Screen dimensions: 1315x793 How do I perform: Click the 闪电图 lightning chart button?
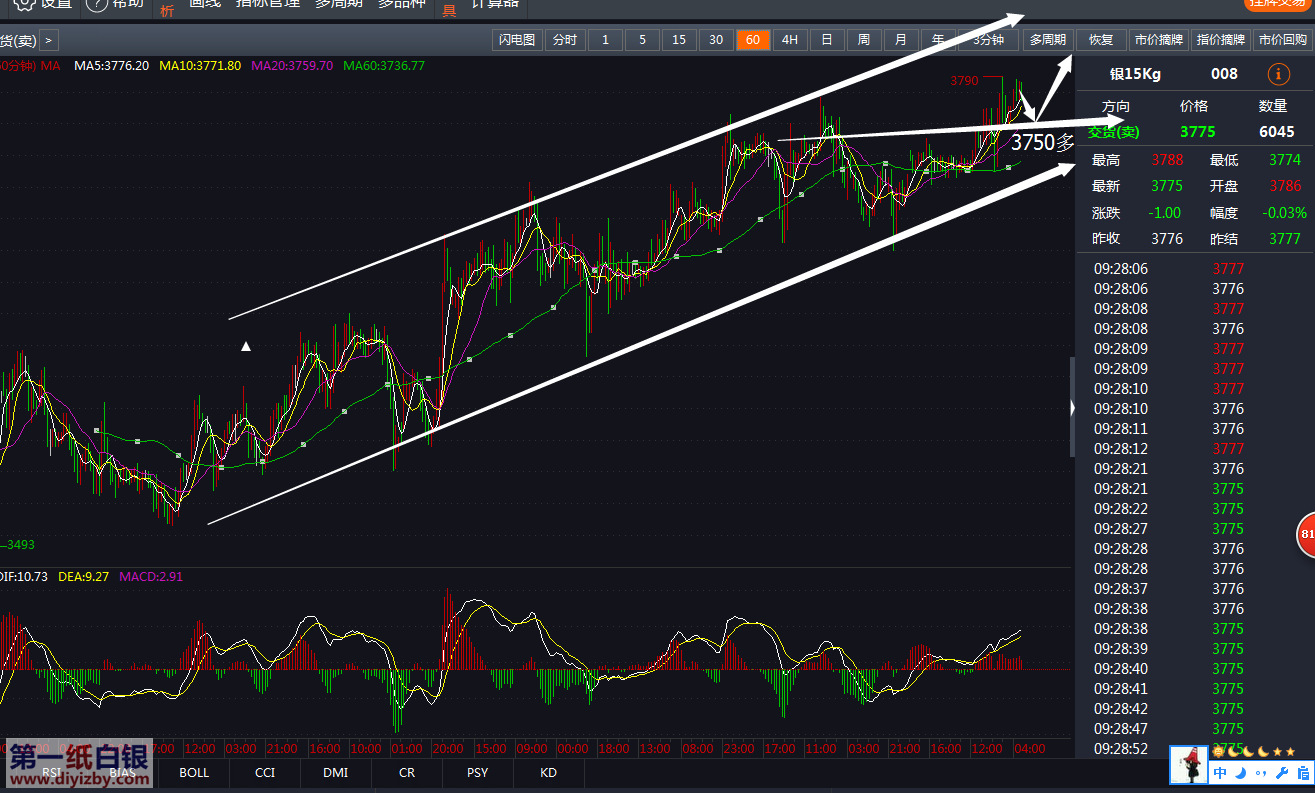517,40
